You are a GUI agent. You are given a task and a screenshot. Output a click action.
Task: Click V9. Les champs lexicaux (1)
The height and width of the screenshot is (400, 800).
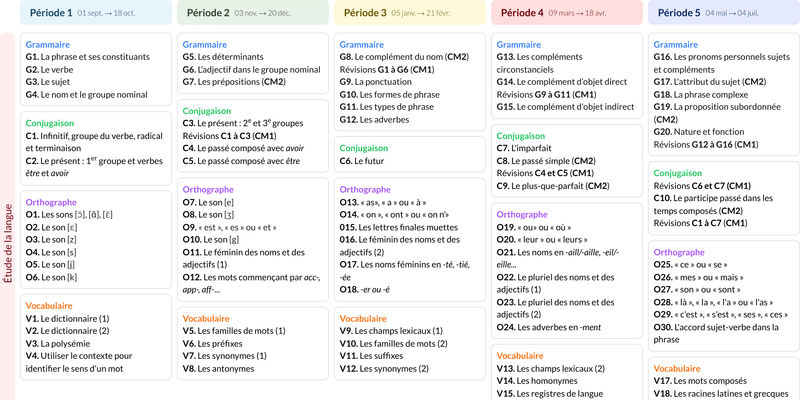coord(391,331)
